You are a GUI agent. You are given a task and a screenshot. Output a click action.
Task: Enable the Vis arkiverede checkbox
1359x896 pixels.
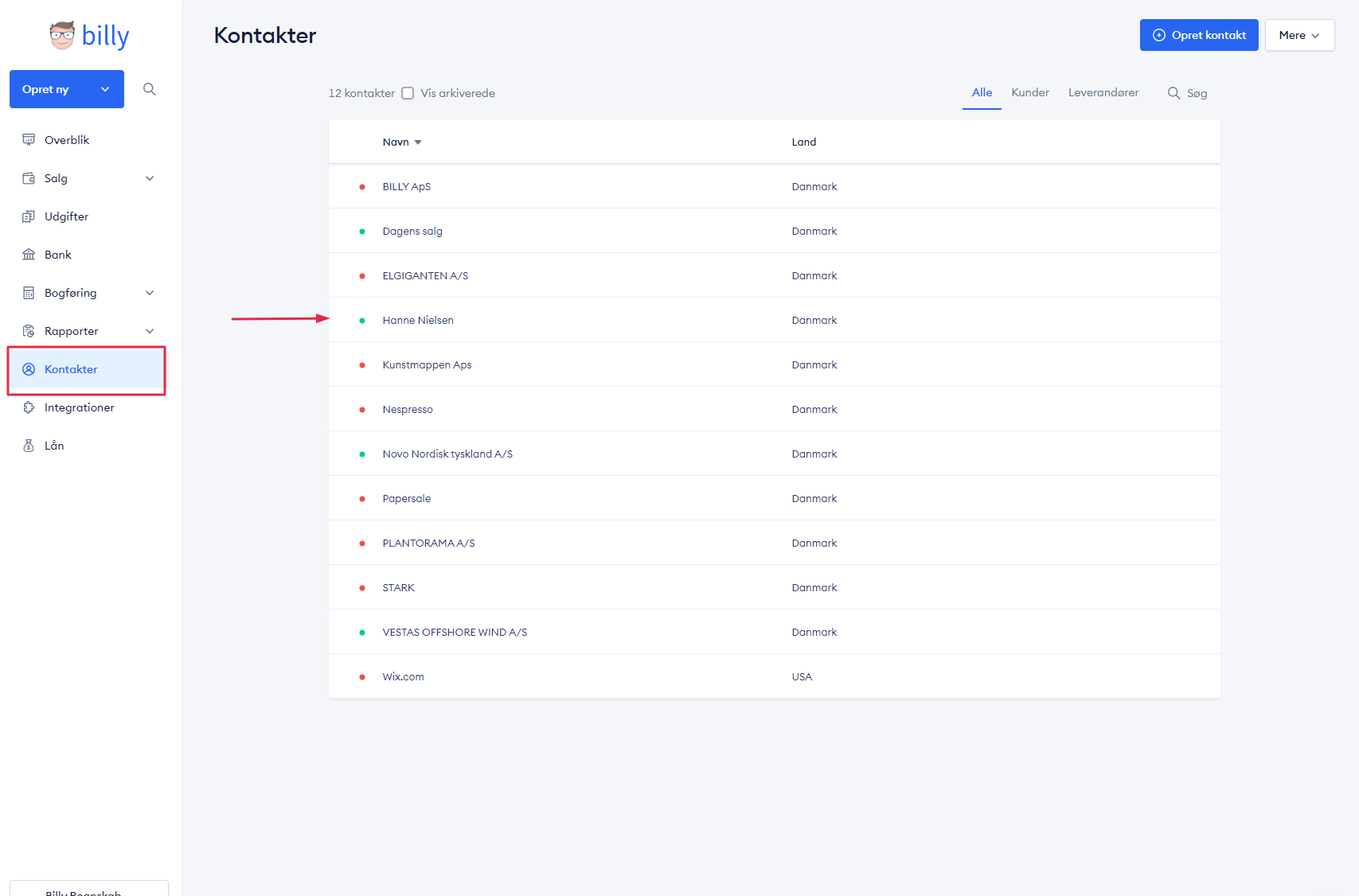[408, 93]
